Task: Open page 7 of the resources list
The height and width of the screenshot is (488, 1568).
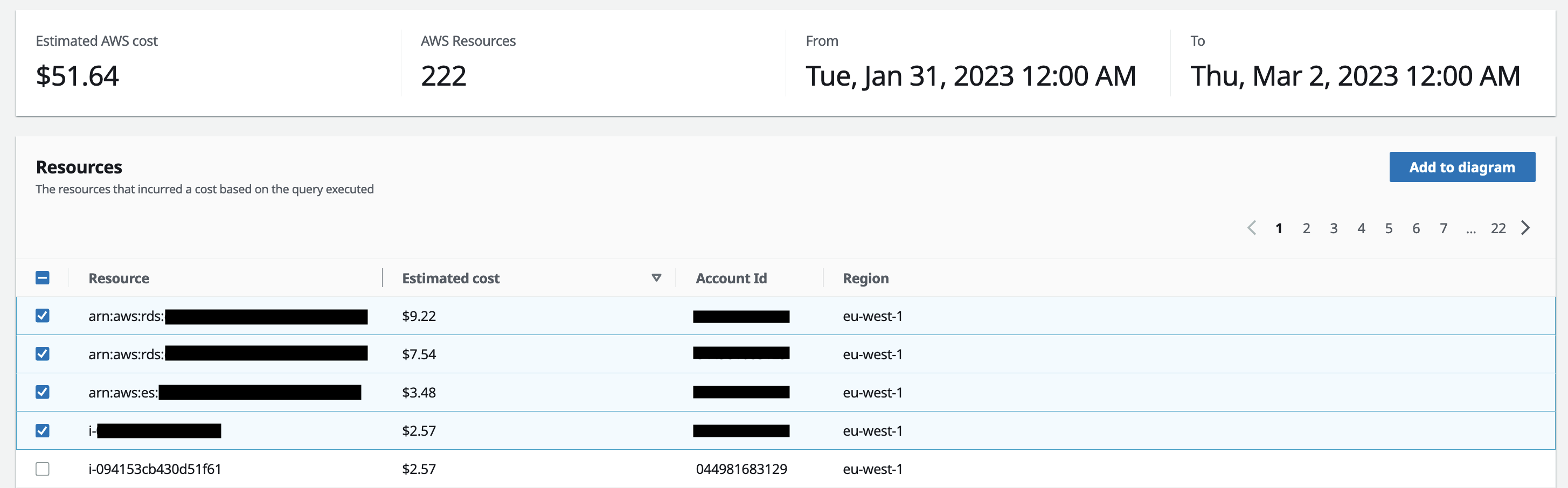Action: click(x=1443, y=227)
